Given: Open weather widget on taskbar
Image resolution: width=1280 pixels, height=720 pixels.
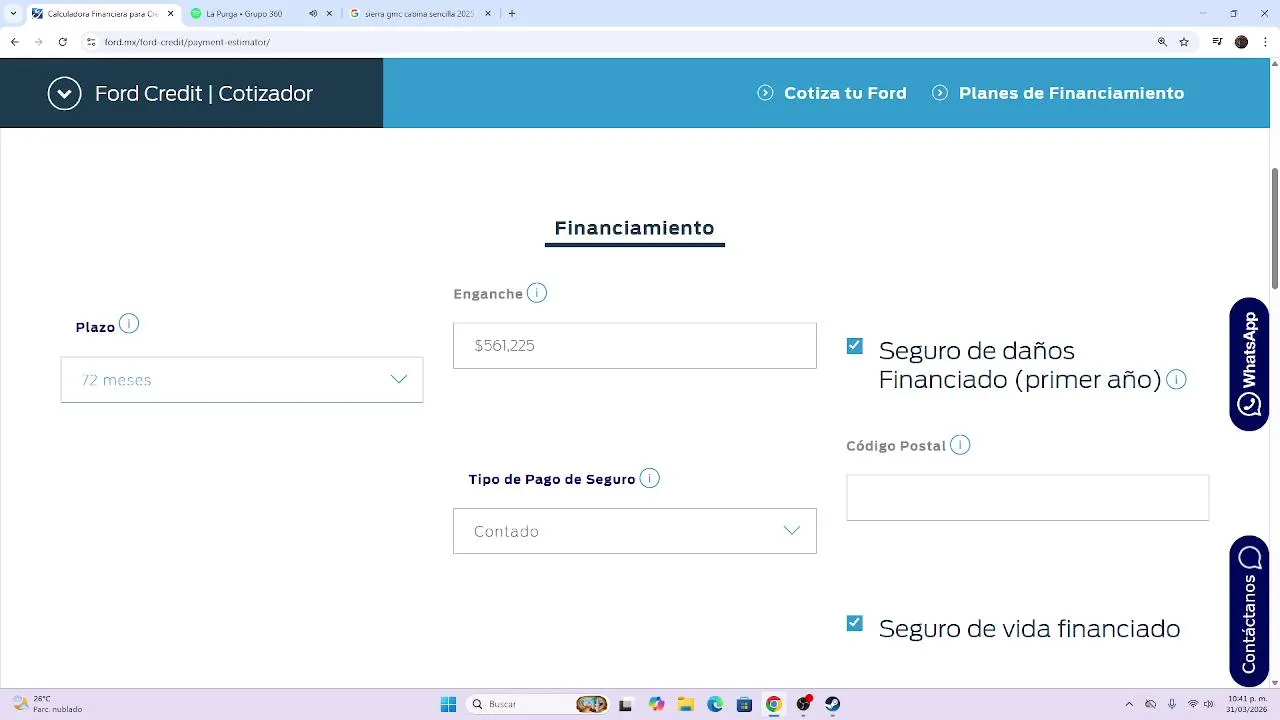Looking at the screenshot, I should [46, 704].
